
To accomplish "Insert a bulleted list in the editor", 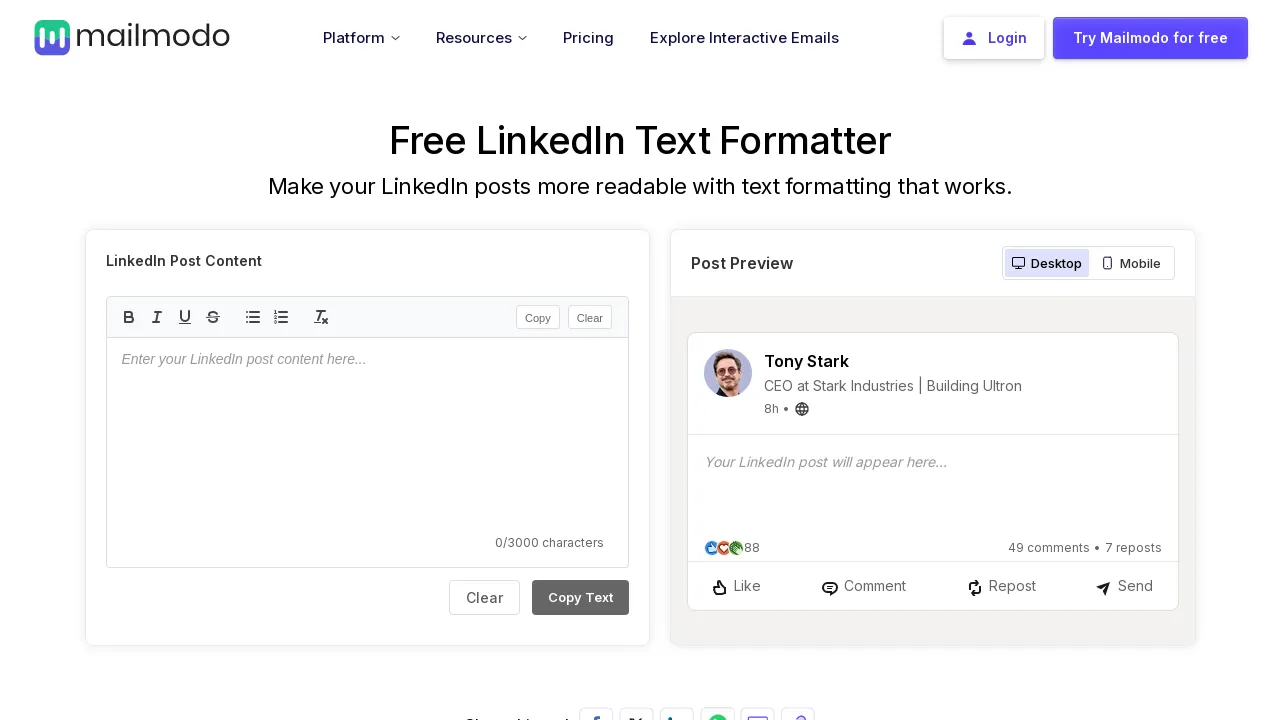I will [253, 317].
